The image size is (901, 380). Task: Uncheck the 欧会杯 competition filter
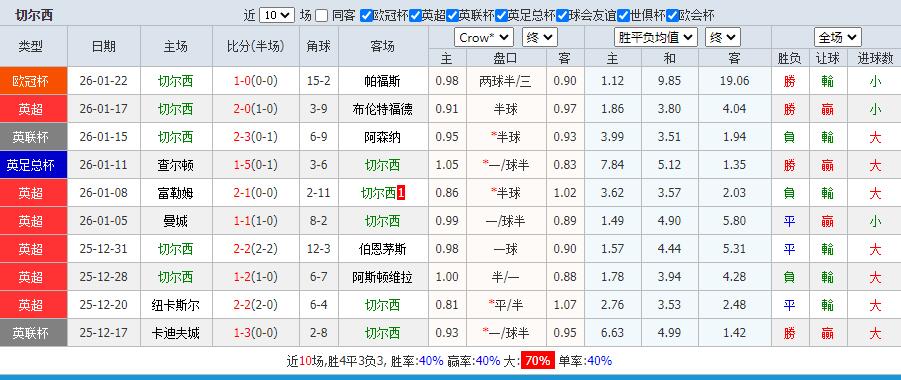(672, 16)
